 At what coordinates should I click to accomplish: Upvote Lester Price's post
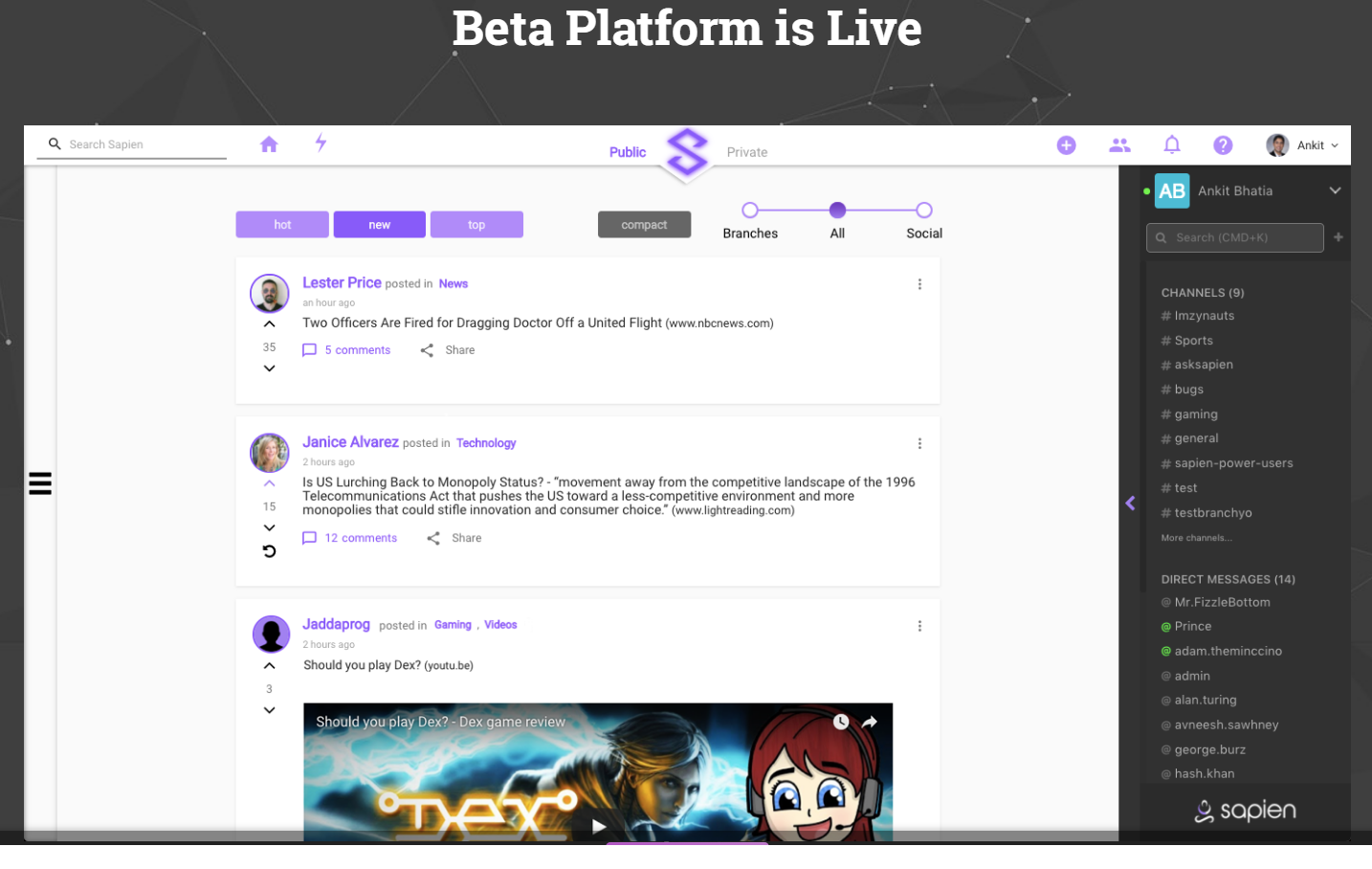click(270, 323)
